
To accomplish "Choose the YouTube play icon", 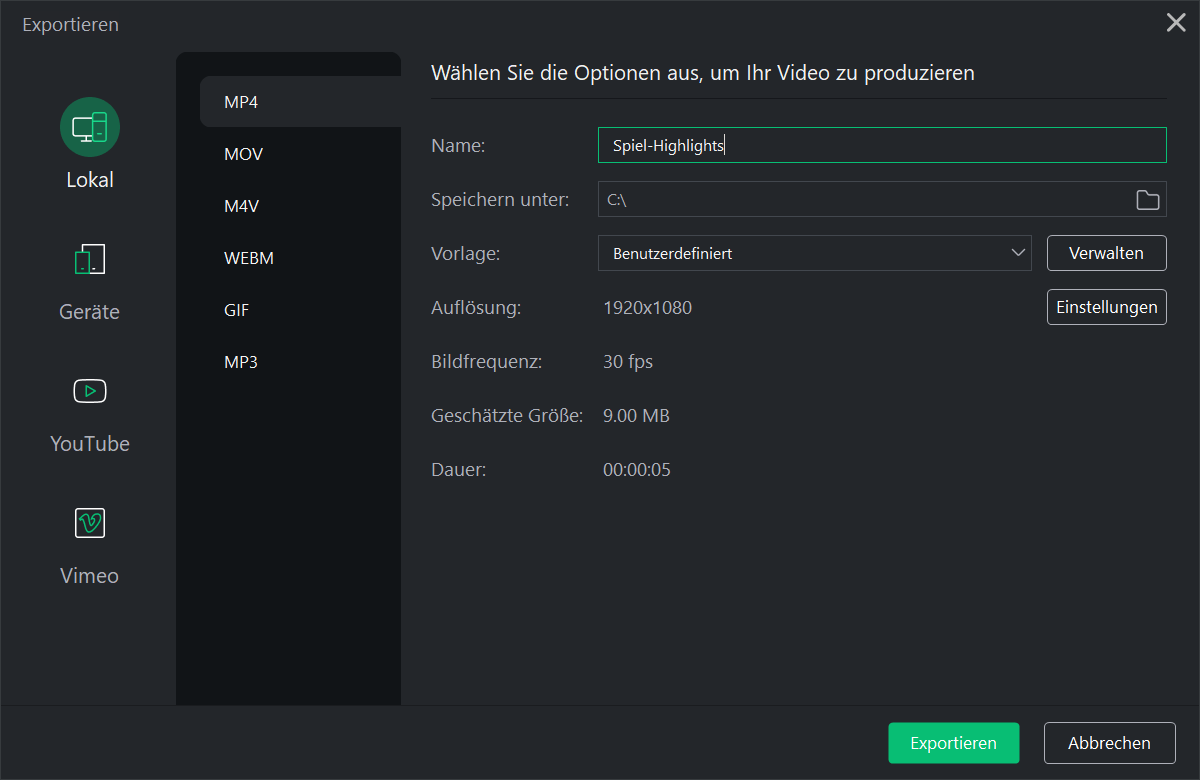I will click(x=90, y=391).
